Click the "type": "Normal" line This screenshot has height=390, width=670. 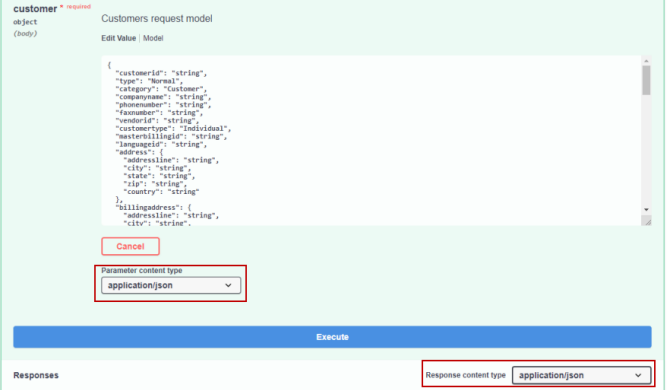pos(149,81)
